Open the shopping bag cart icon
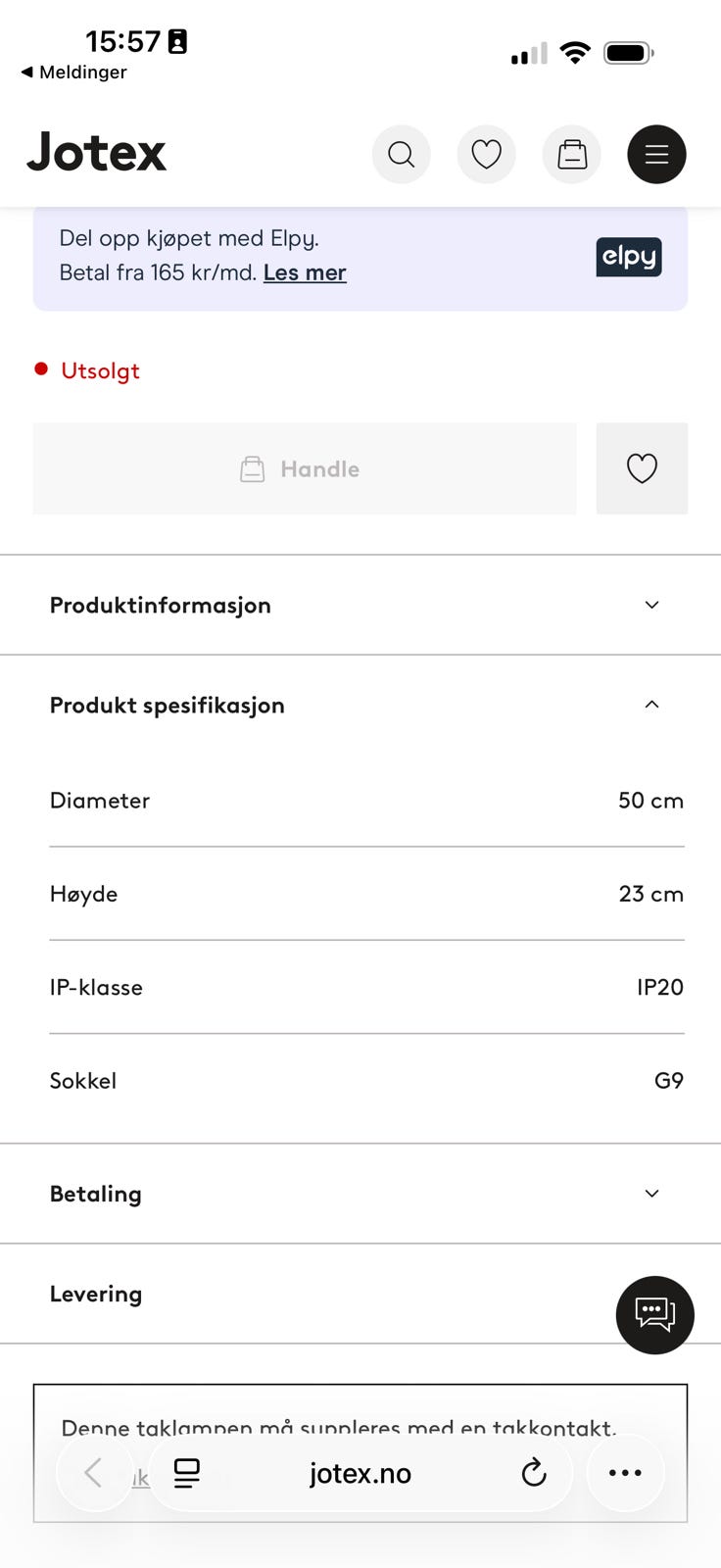Viewport: 721px width, 1568px height. (x=571, y=155)
